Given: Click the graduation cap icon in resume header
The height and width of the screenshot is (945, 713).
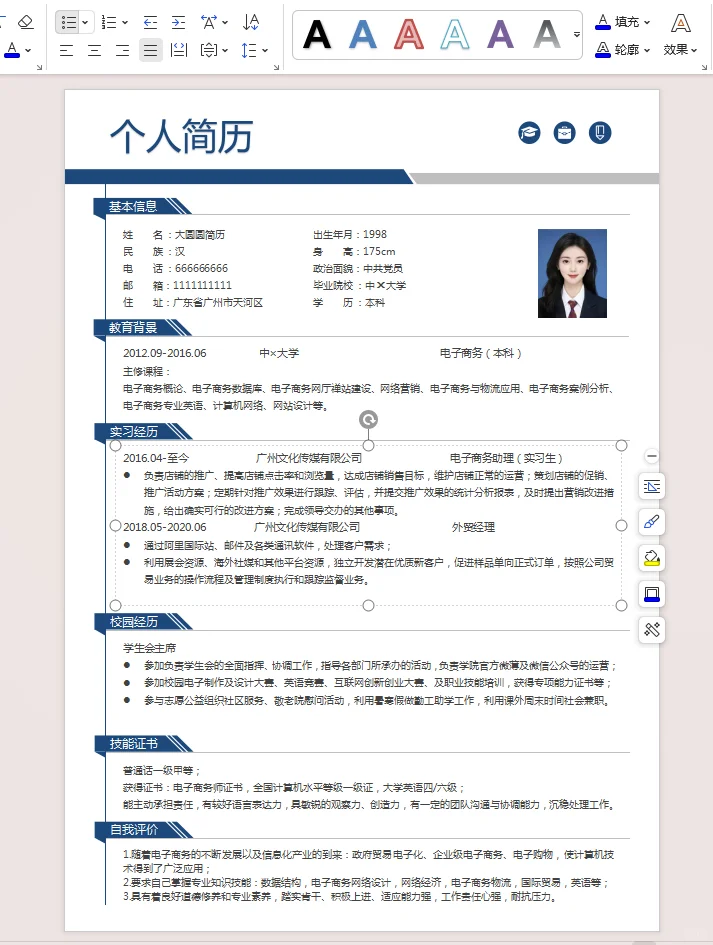Looking at the screenshot, I should (x=529, y=133).
